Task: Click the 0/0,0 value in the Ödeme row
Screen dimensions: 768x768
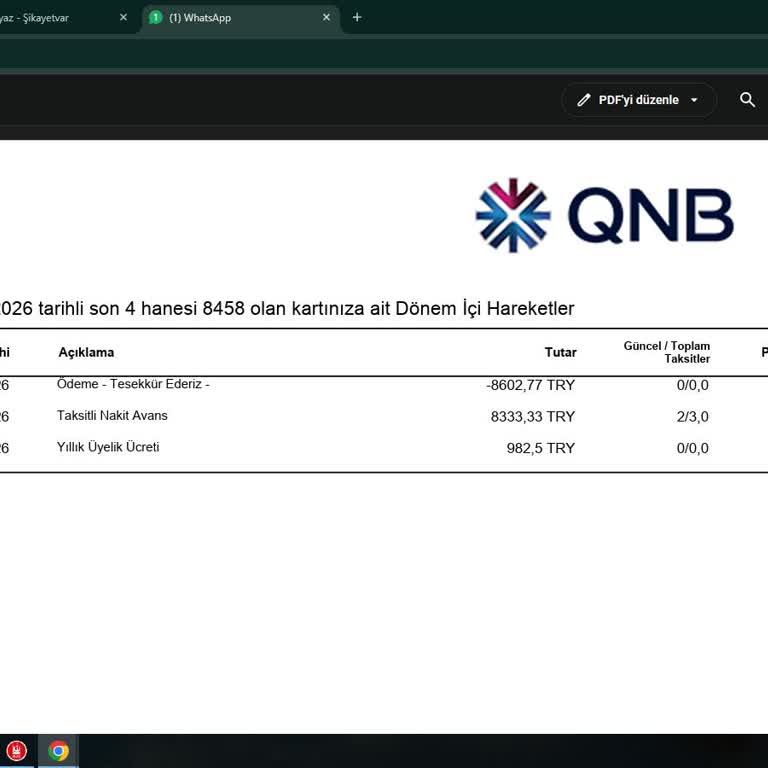Action: tap(693, 385)
